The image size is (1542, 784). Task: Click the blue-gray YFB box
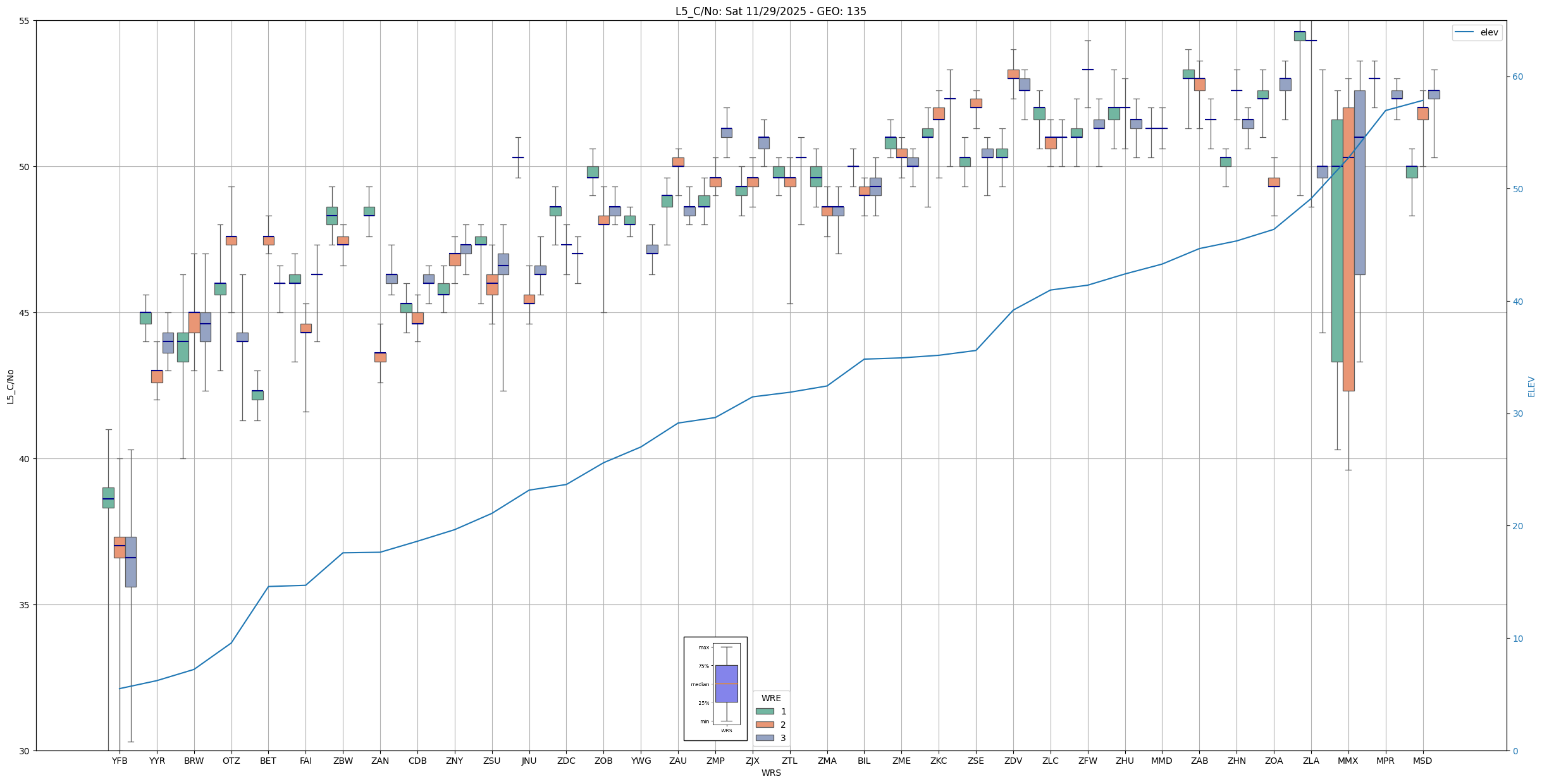[x=130, y=561]
